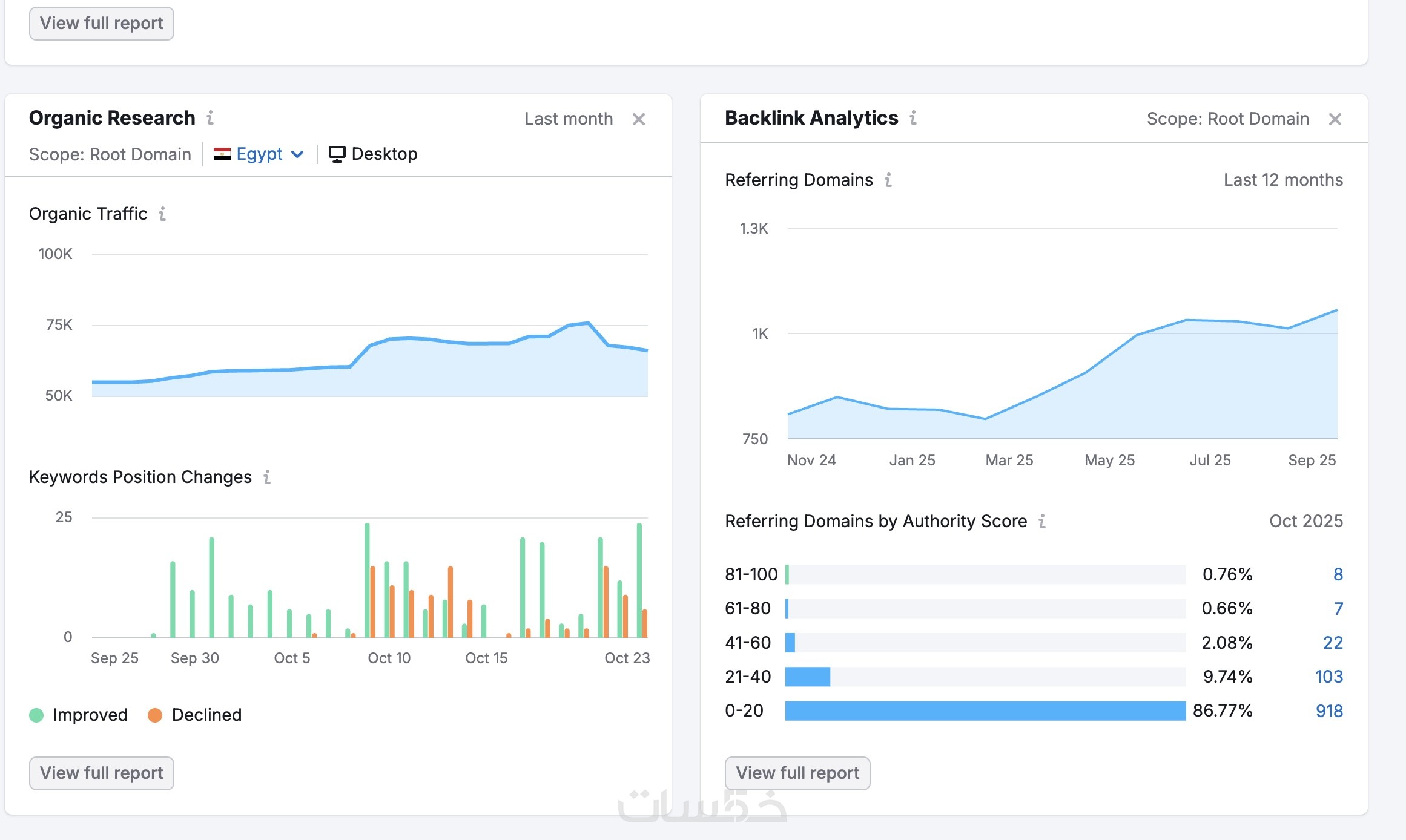
Task: View full report for Organic Research
Action: point(101,773)
